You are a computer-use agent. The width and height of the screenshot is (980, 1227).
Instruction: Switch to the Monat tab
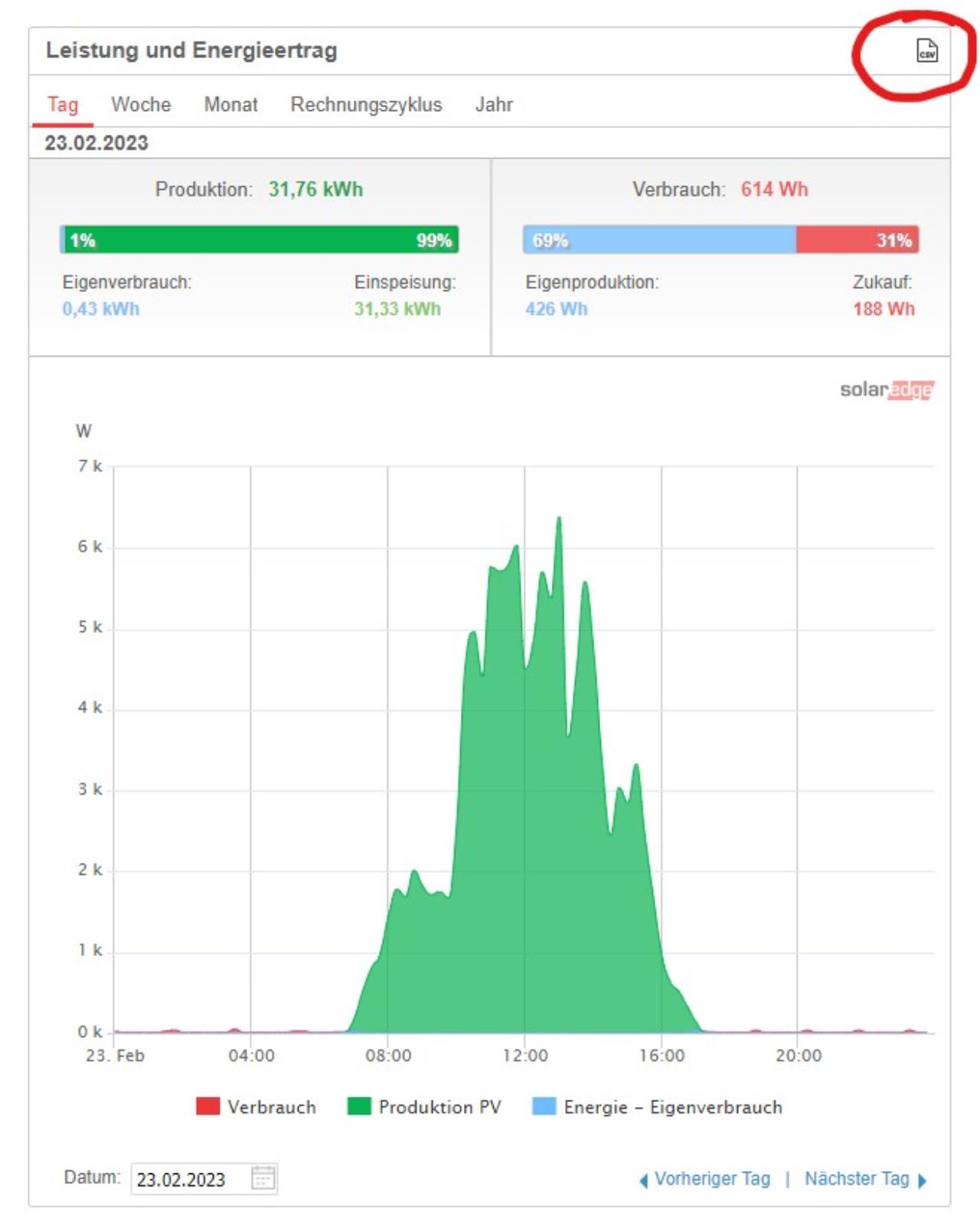(230, 104)
